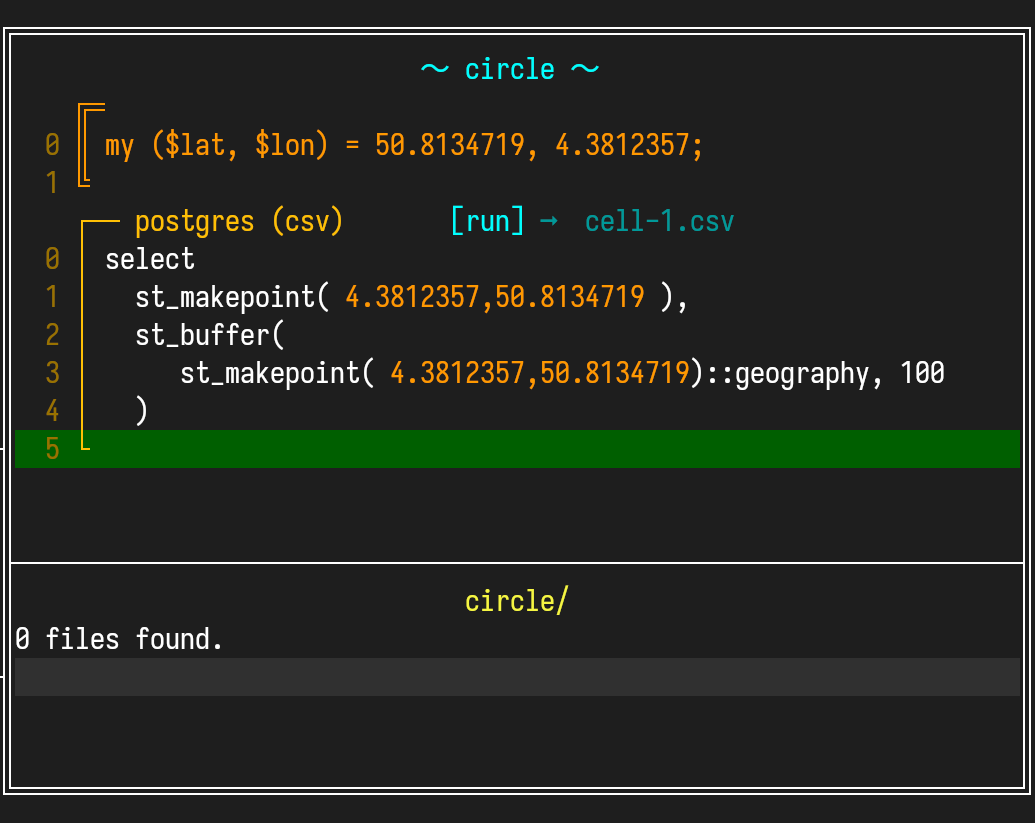The width and height of the screenshot is (1035, 823).
Task: Click the green highlighted line 5
Action: (517, 449)
